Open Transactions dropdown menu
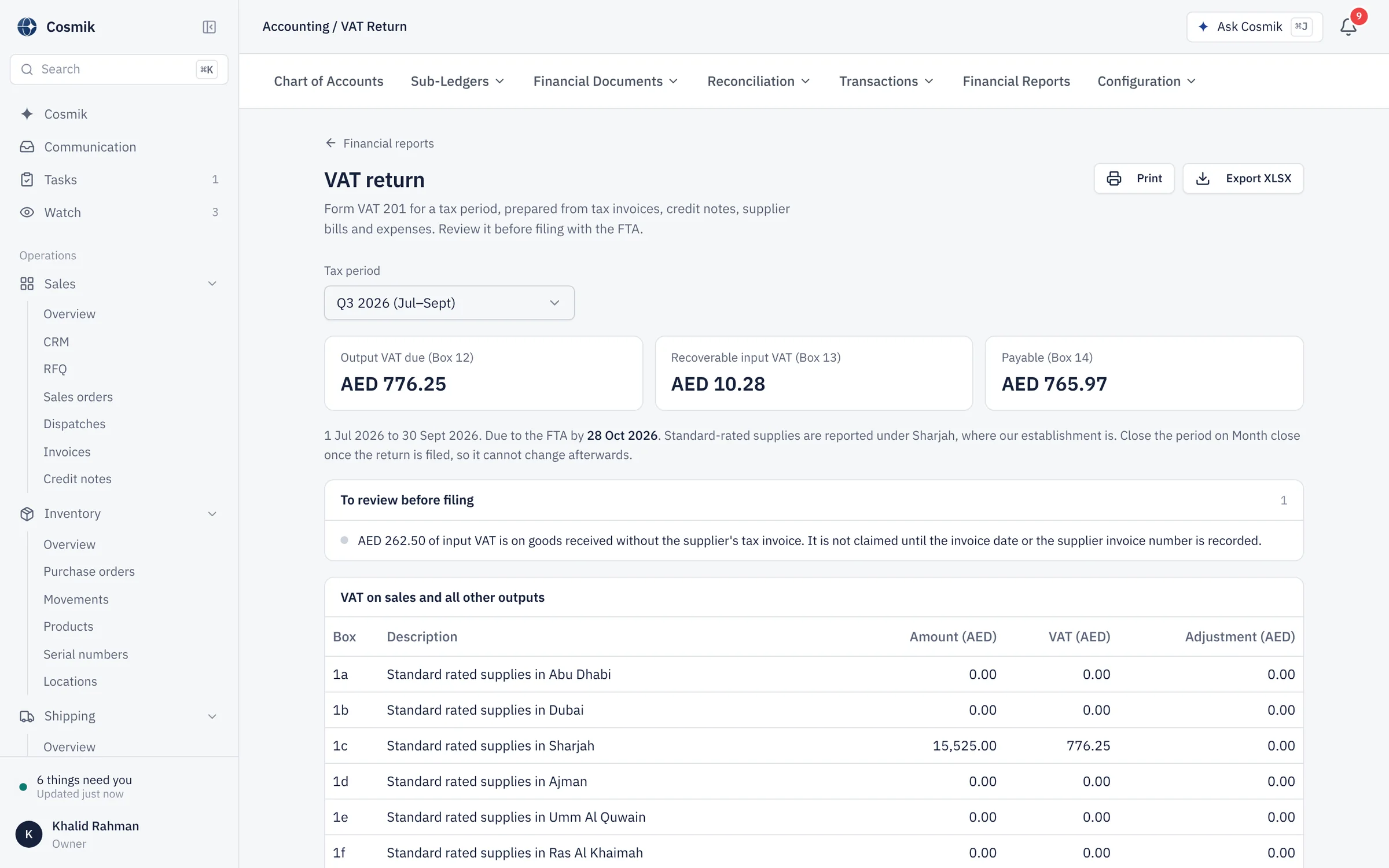The height and width of the screenshot is (868, 1389). tap(886, 81)
